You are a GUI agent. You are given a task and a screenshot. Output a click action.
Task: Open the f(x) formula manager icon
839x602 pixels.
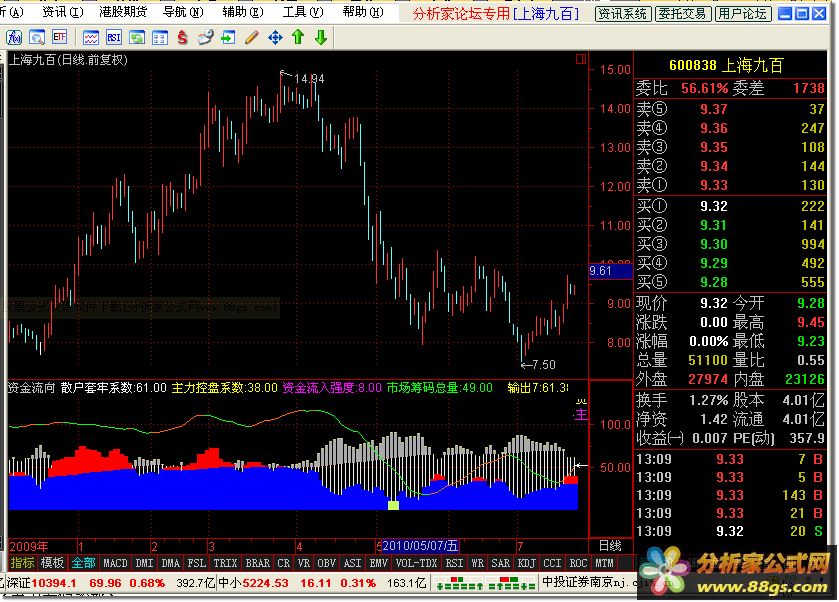(x=14, y=37)
